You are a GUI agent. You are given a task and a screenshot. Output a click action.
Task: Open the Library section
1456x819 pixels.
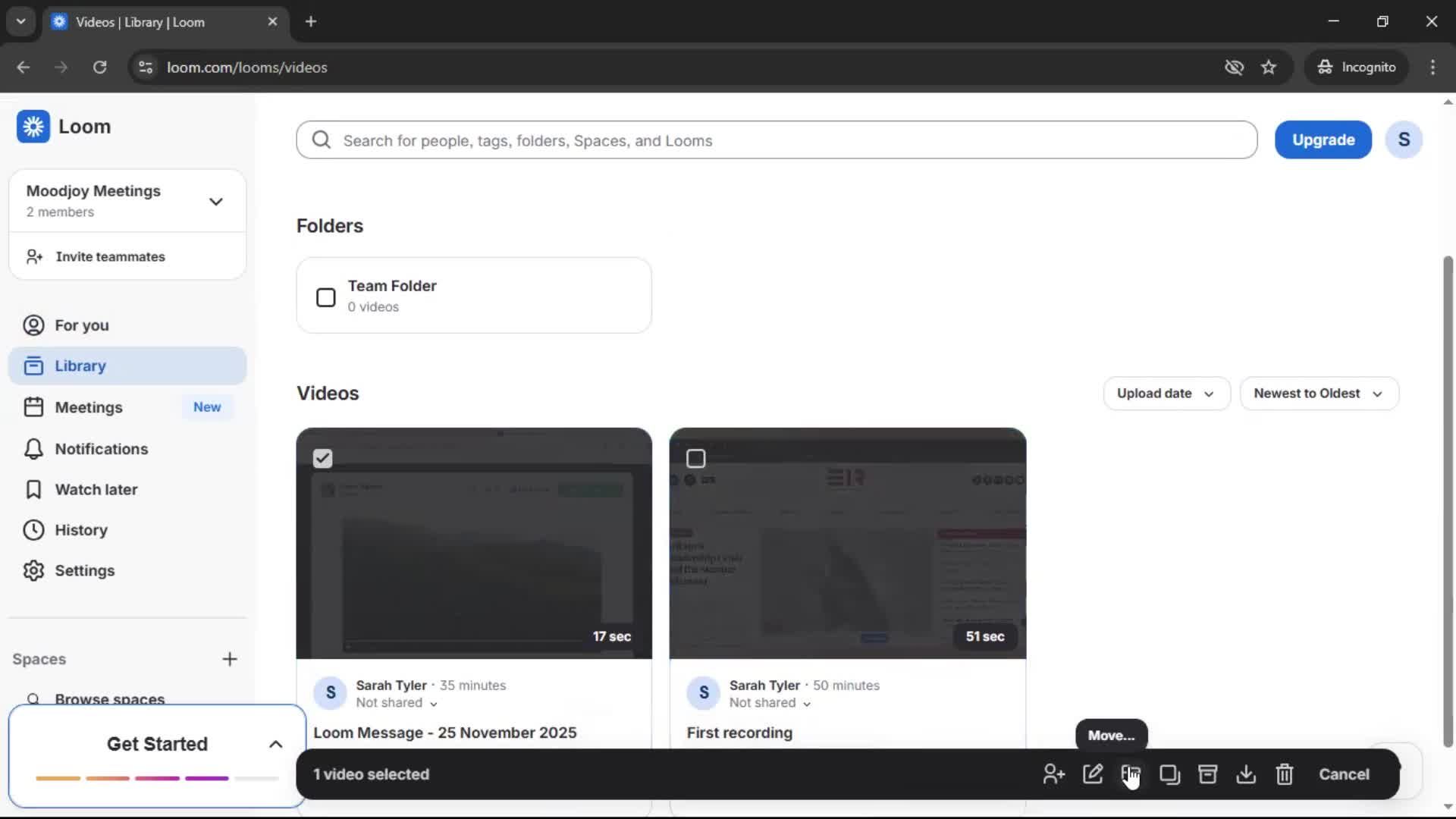pyautogui.click(x=80, y=366)
